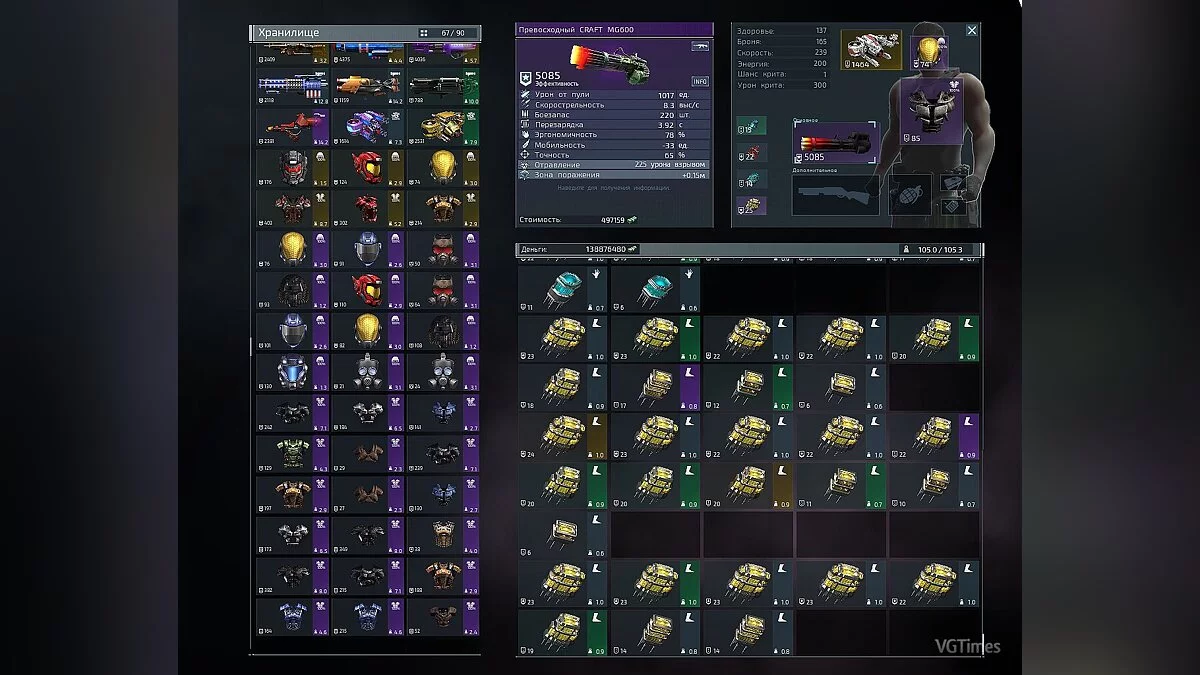Viewport: 1200px width, 675px height.
Task: Close the character equipment panel
Action: tap(971, 31)
